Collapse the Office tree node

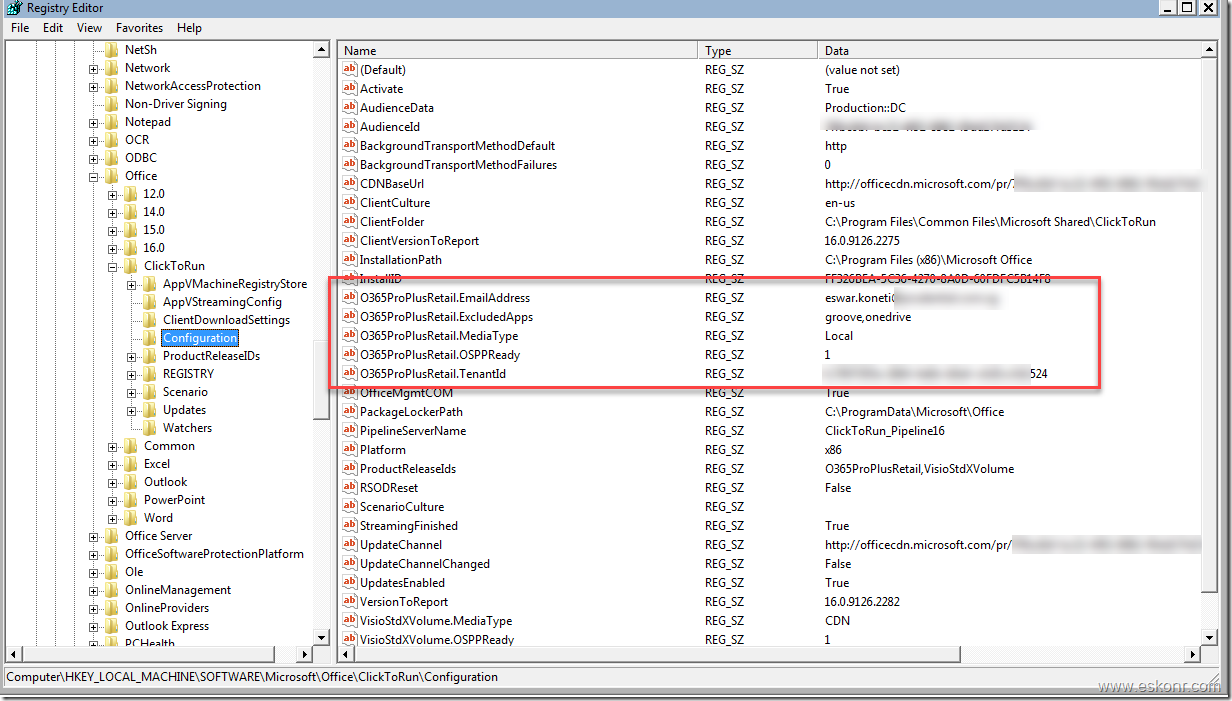(93, 176)
